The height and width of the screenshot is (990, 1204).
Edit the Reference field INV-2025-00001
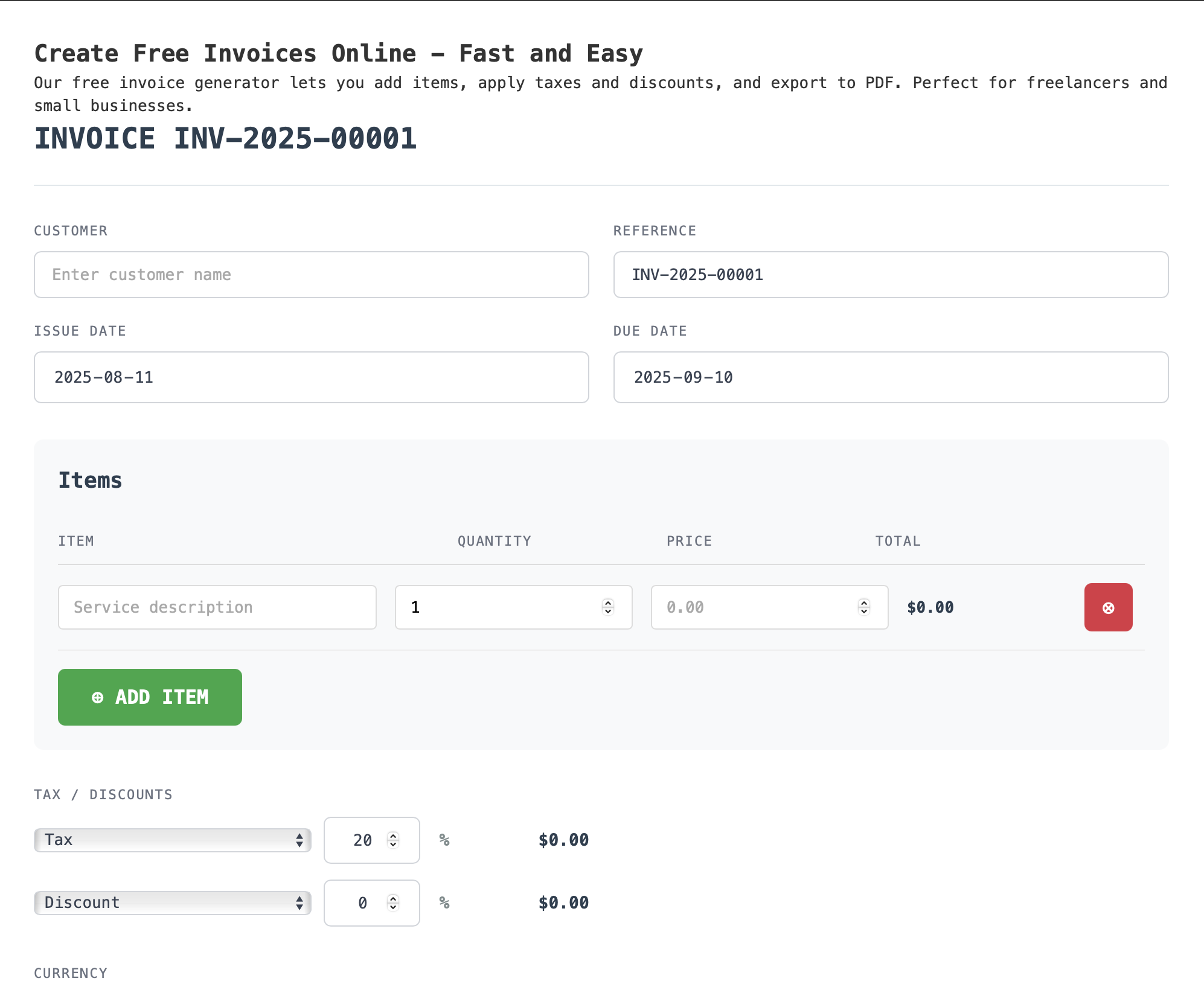click(x=891, y=275)
